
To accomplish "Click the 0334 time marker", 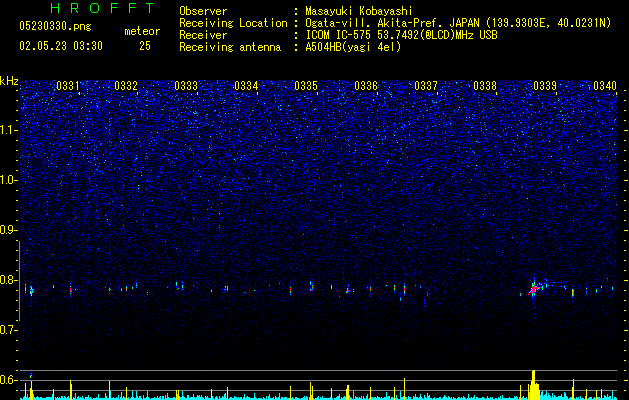I will pos(246,86).
